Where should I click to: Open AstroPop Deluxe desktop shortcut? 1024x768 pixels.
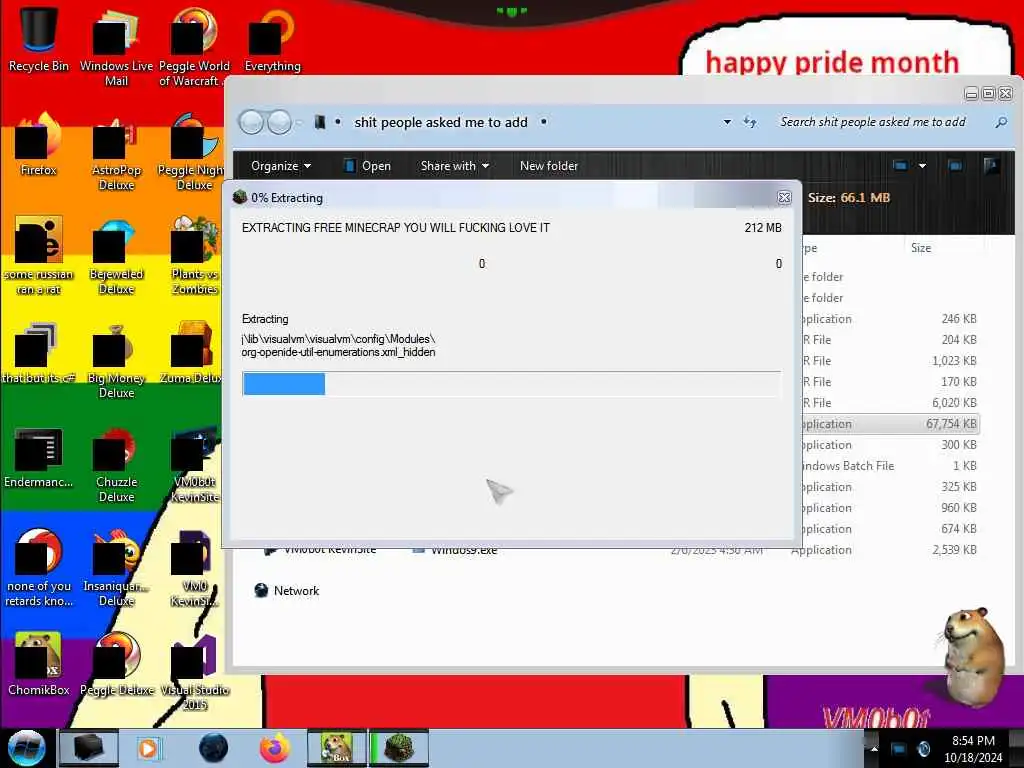pos(116,152)
